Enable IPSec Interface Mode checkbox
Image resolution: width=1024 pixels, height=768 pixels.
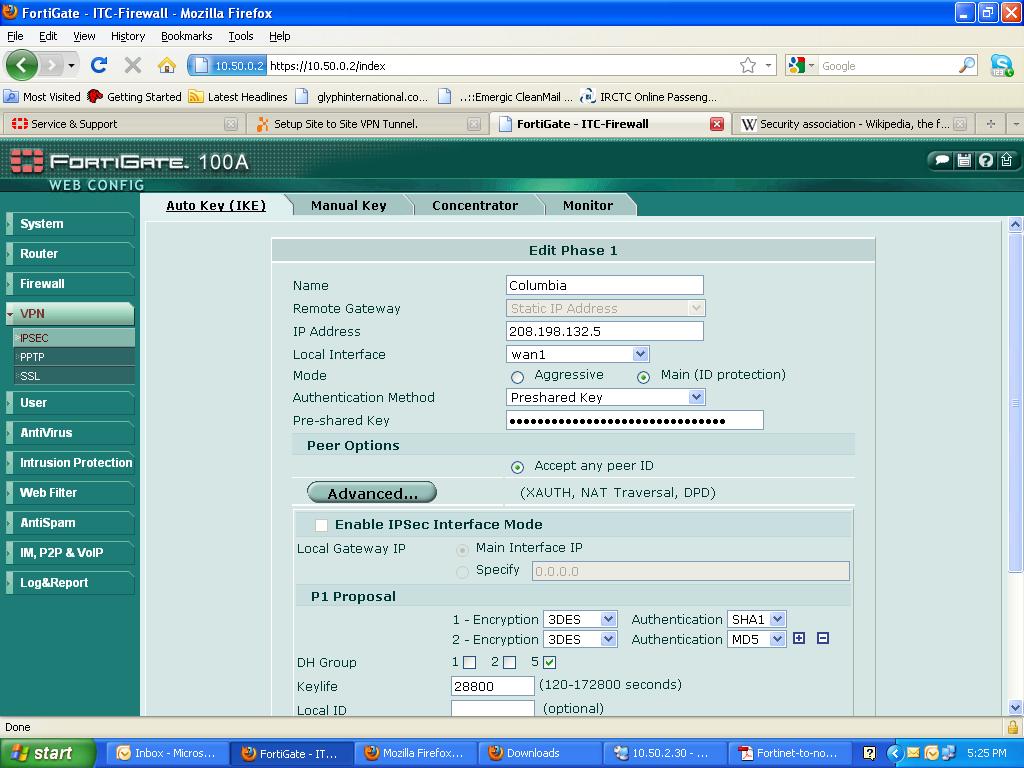click(321, 525)
